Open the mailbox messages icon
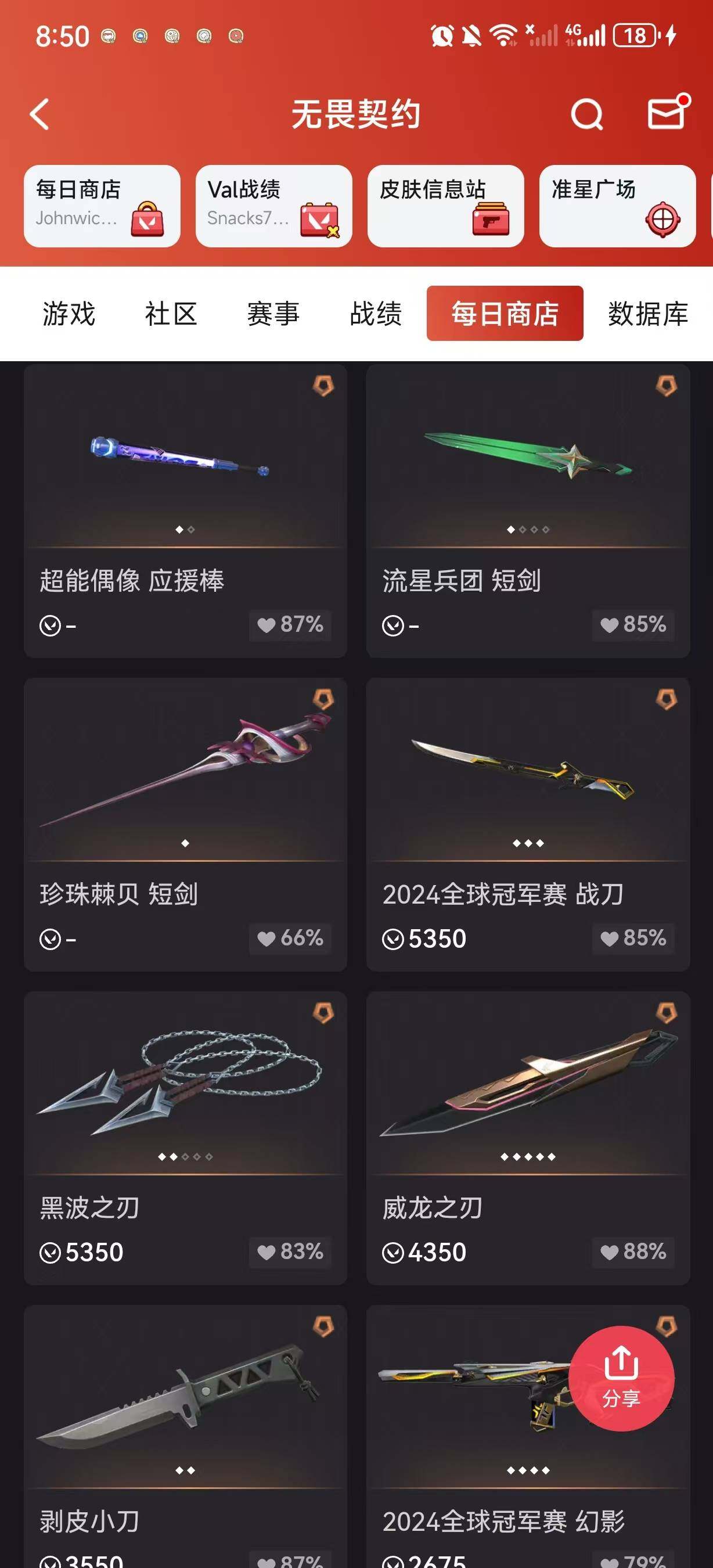This screenshot has height=1568, width=713. (667, 112)
